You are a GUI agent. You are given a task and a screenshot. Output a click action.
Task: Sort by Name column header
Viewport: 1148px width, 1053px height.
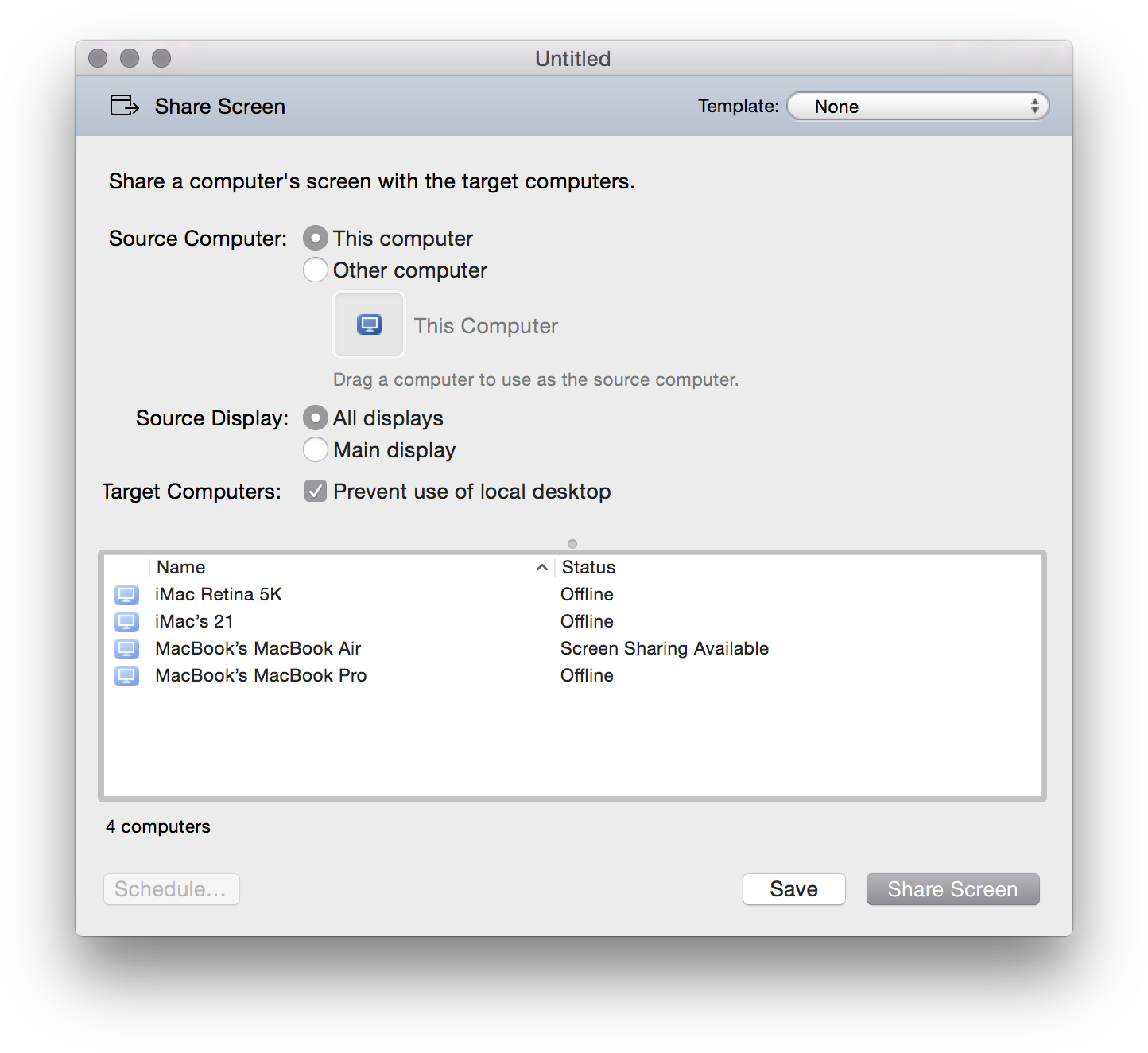[351, 567]
